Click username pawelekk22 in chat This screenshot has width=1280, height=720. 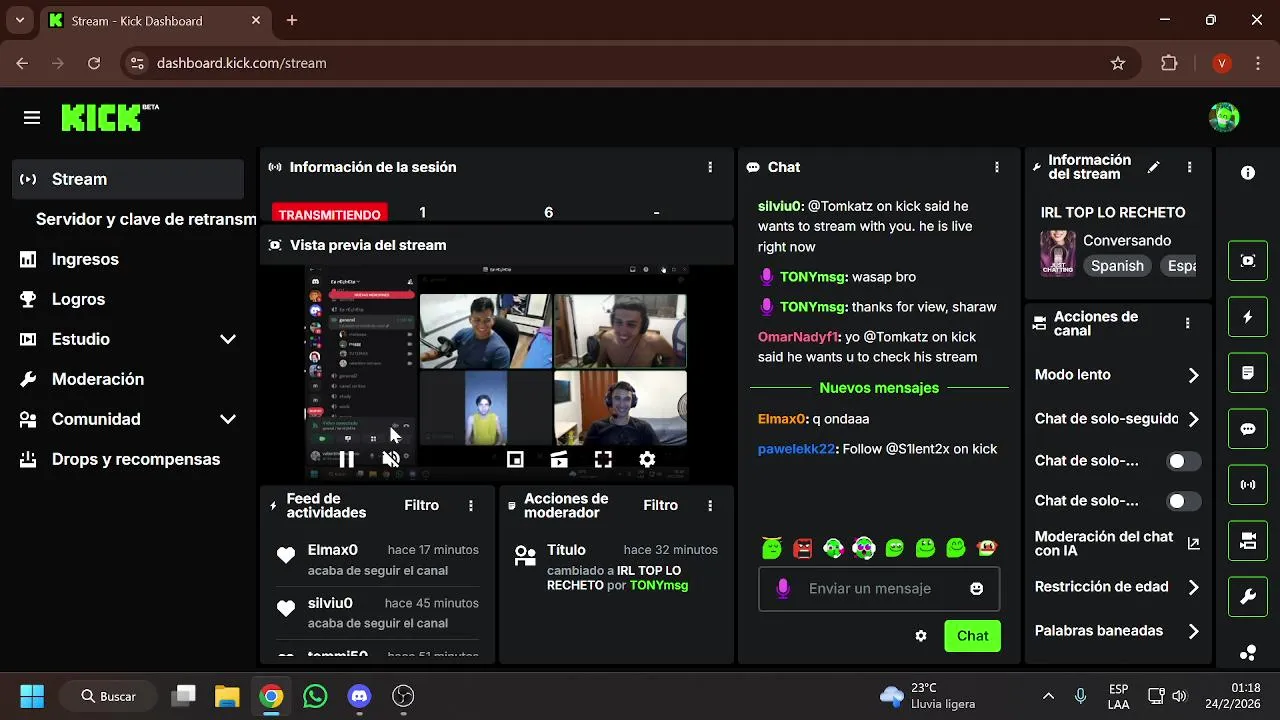pyautogui.click(x=796, y=449)
